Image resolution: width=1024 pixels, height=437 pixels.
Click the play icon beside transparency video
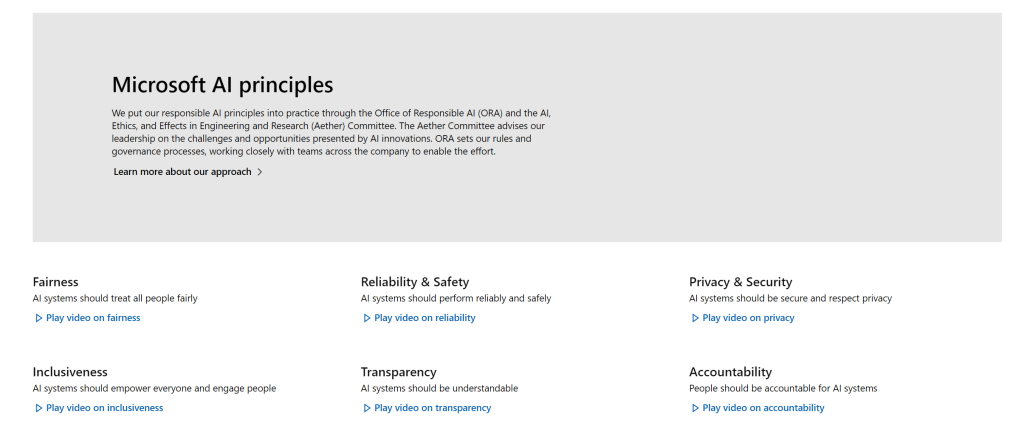point(367,408)
